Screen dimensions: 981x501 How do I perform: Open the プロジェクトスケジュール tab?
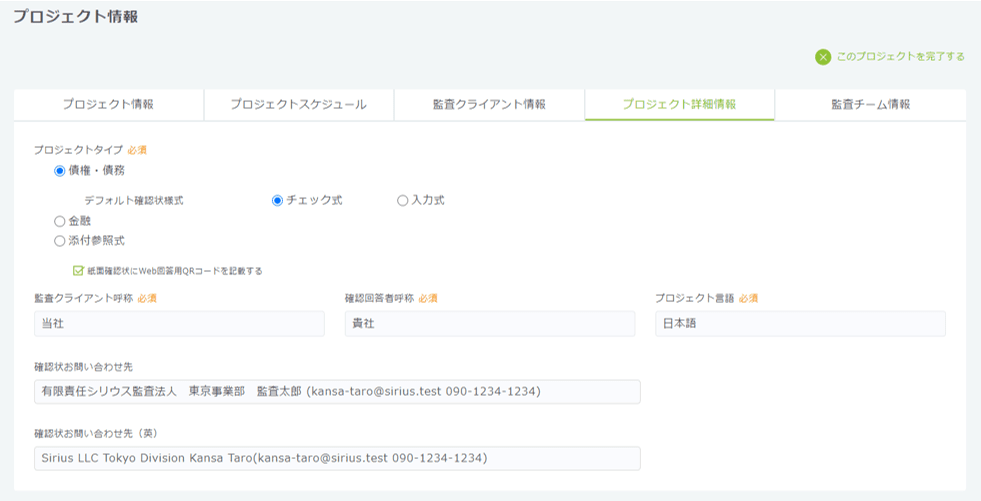[298, 104]
